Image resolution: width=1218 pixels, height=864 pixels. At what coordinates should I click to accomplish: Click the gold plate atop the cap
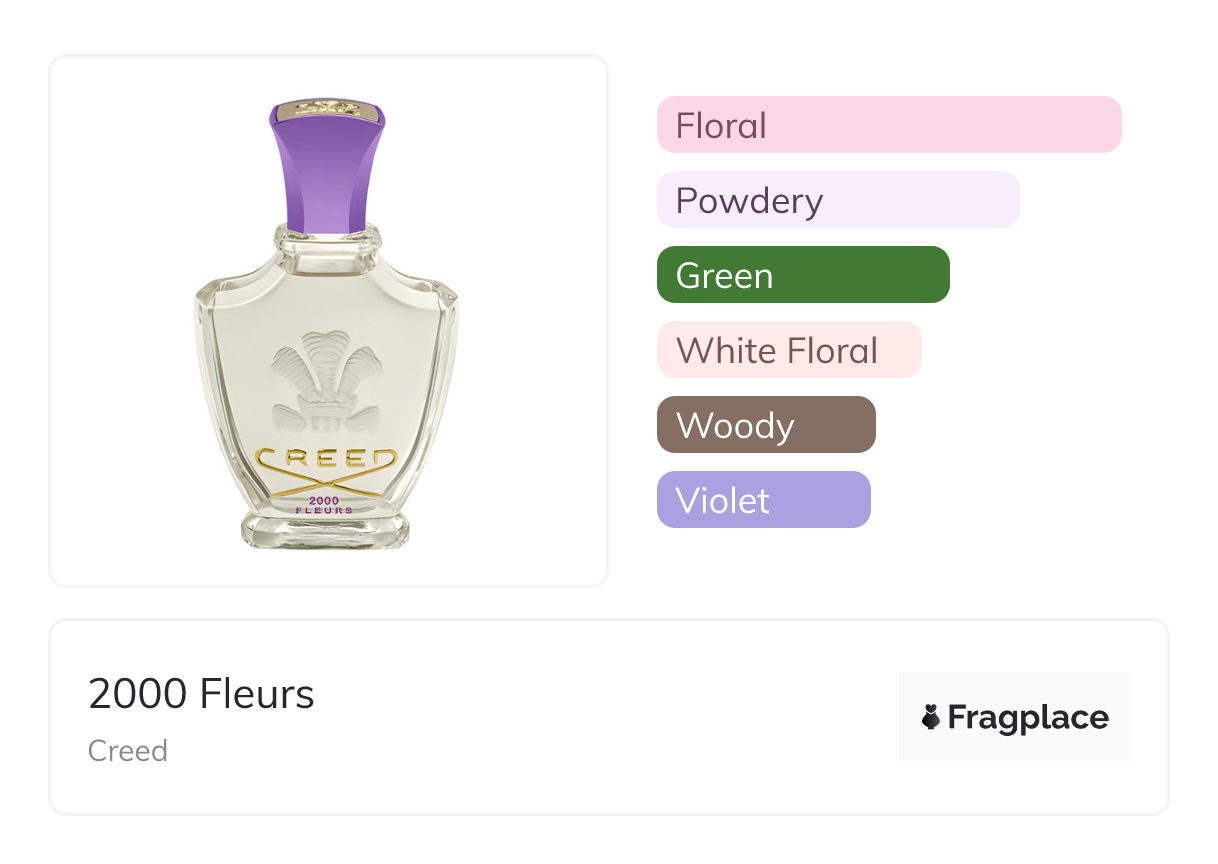(327, 108)
